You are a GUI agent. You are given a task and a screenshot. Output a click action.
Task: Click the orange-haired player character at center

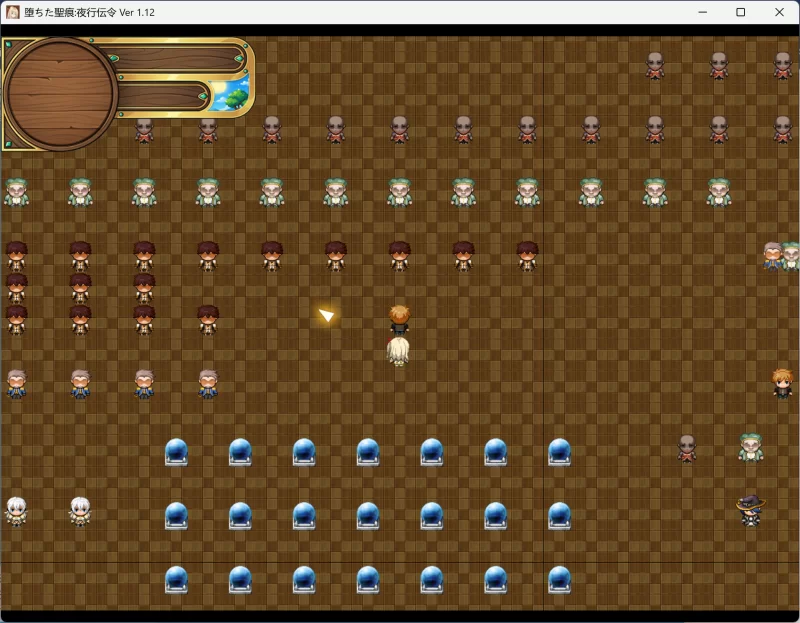pyautogui.click(x=399, y=319)
